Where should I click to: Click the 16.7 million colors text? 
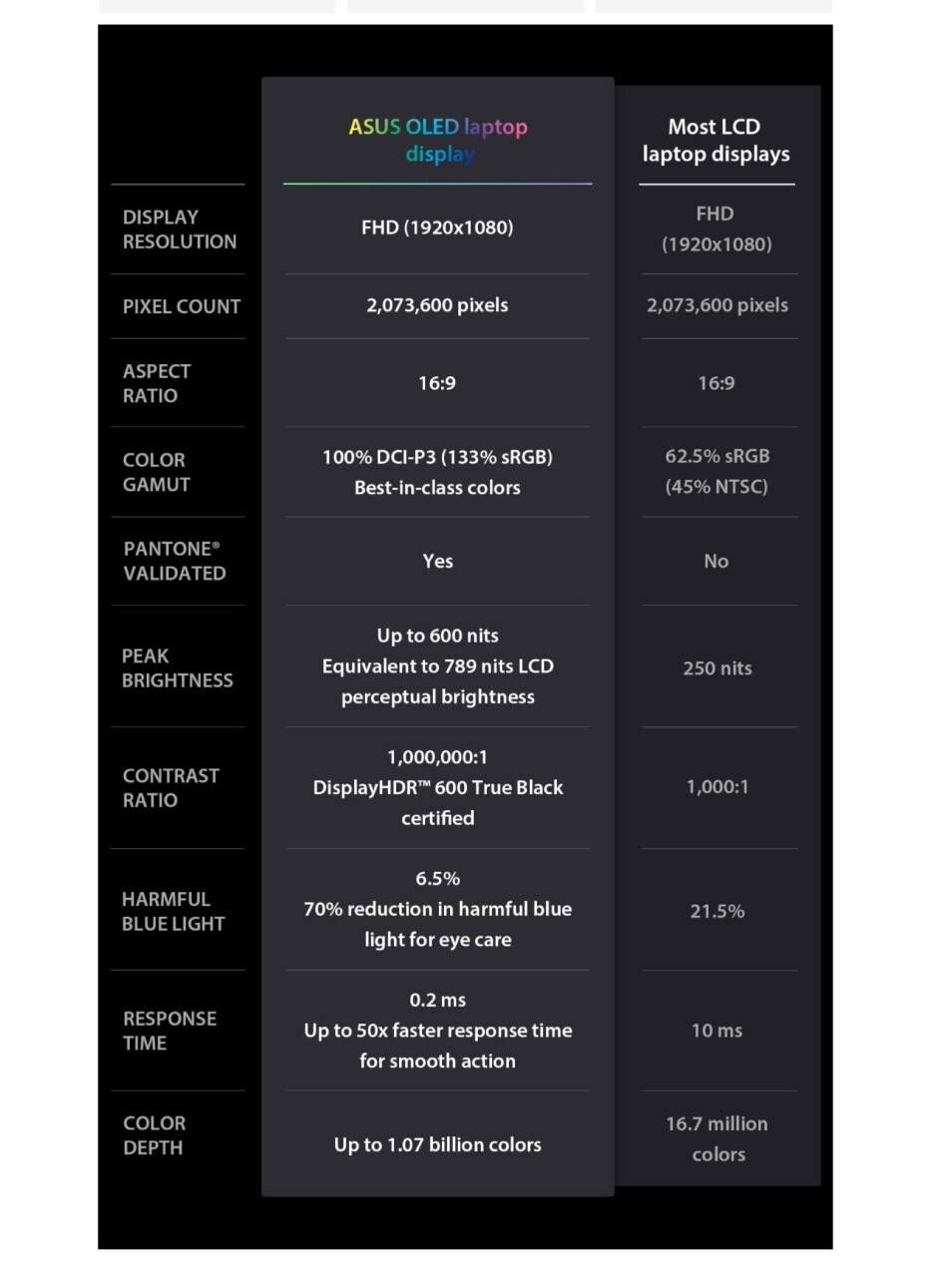(717, 1138)
